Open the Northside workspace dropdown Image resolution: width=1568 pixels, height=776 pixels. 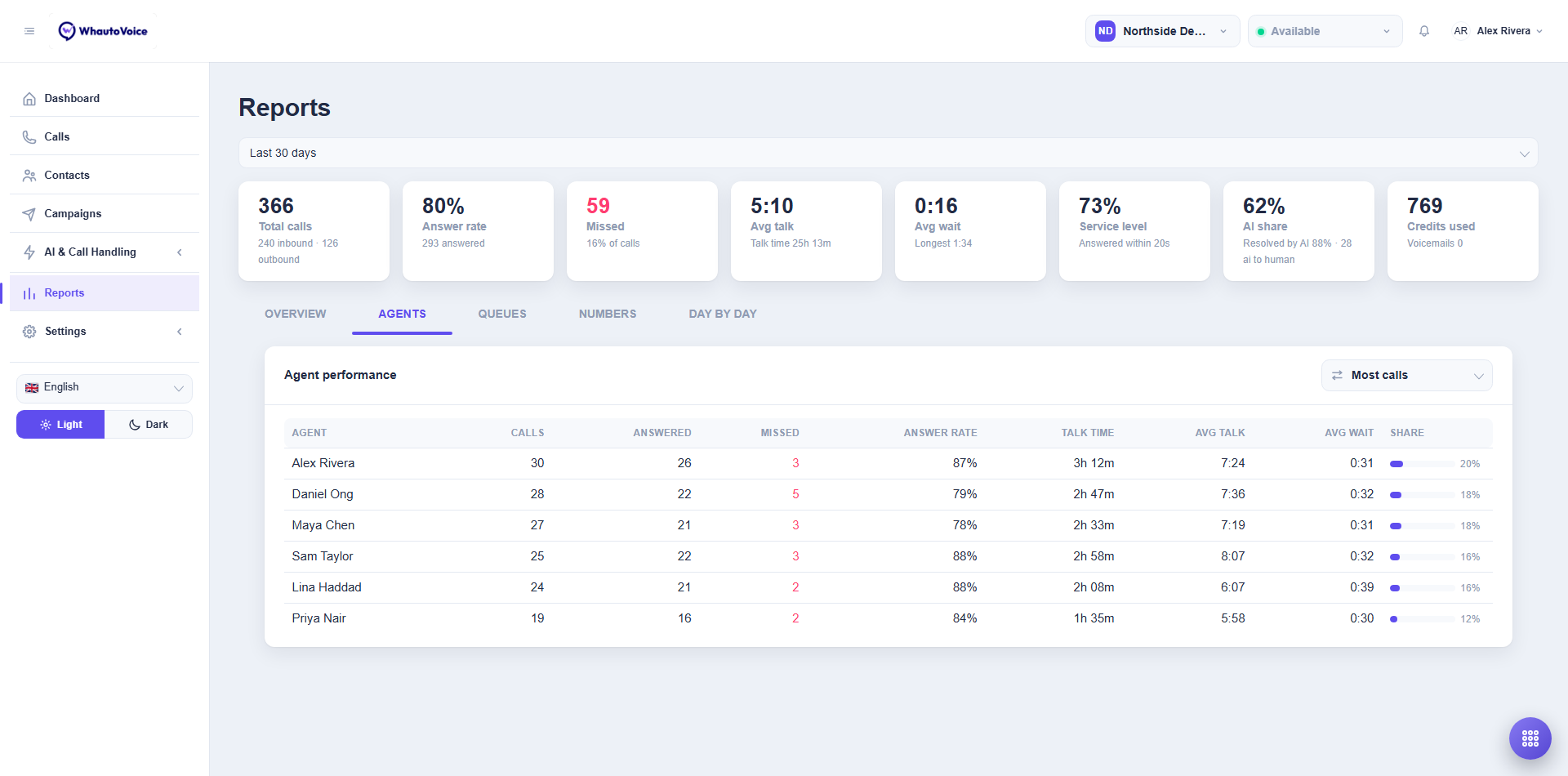point(1162,31)
